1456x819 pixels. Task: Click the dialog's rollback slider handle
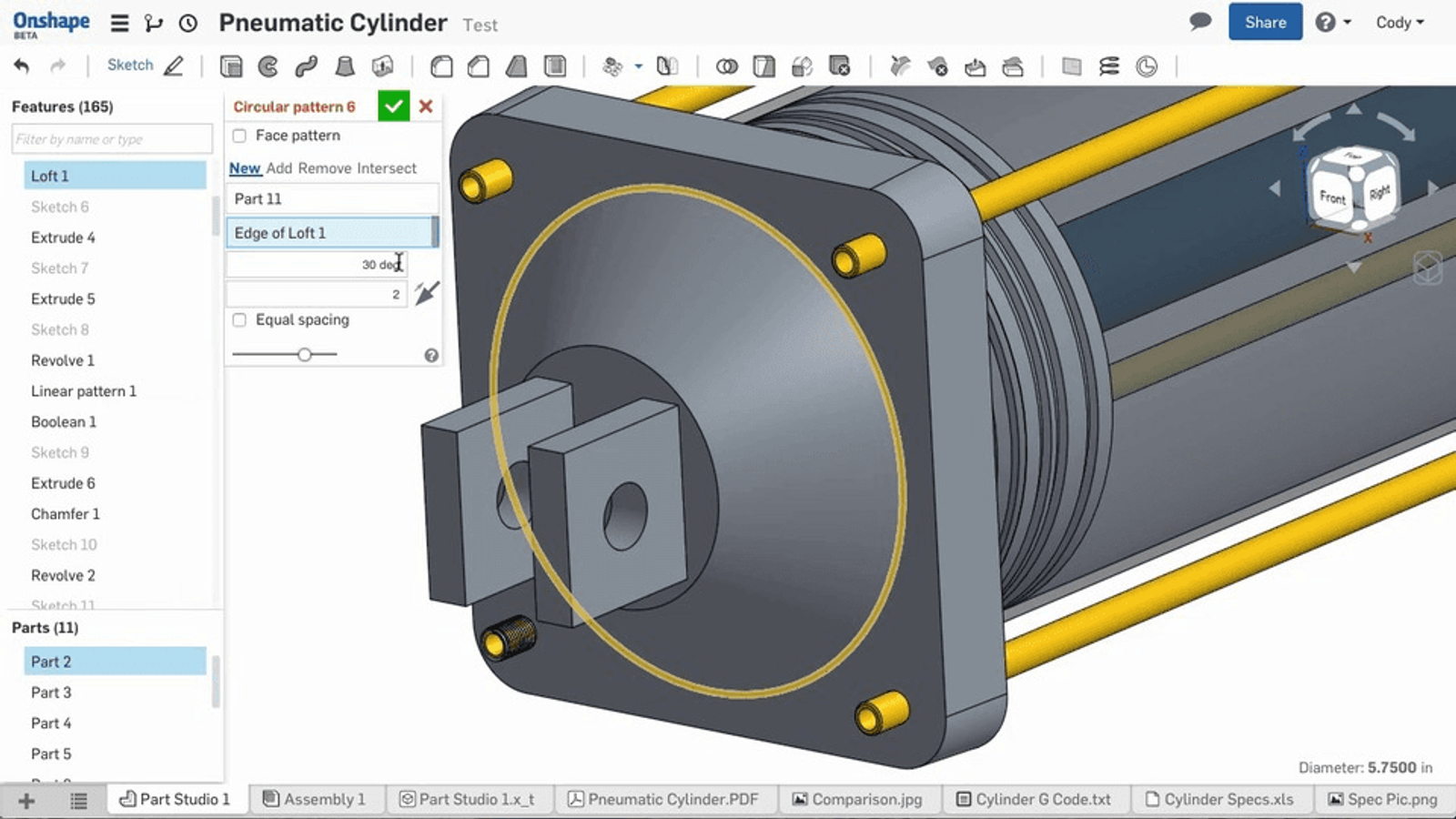(305, 354)
